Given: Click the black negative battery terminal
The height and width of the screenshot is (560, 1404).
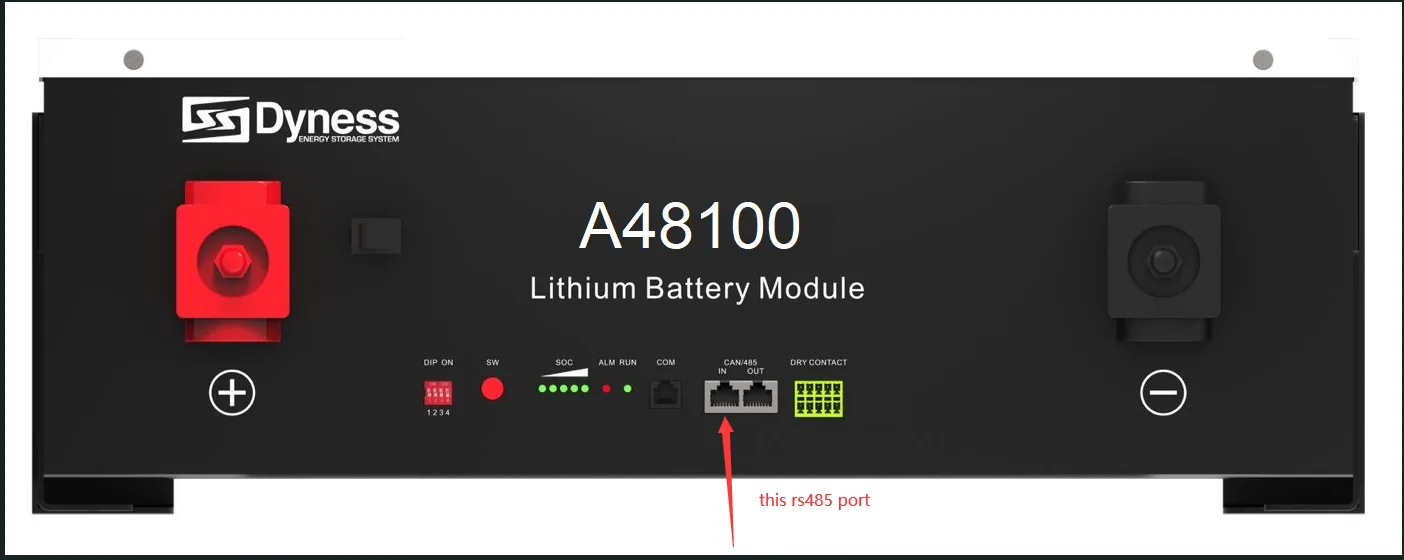Looking at the screenshot, I should pos(1163,262).
